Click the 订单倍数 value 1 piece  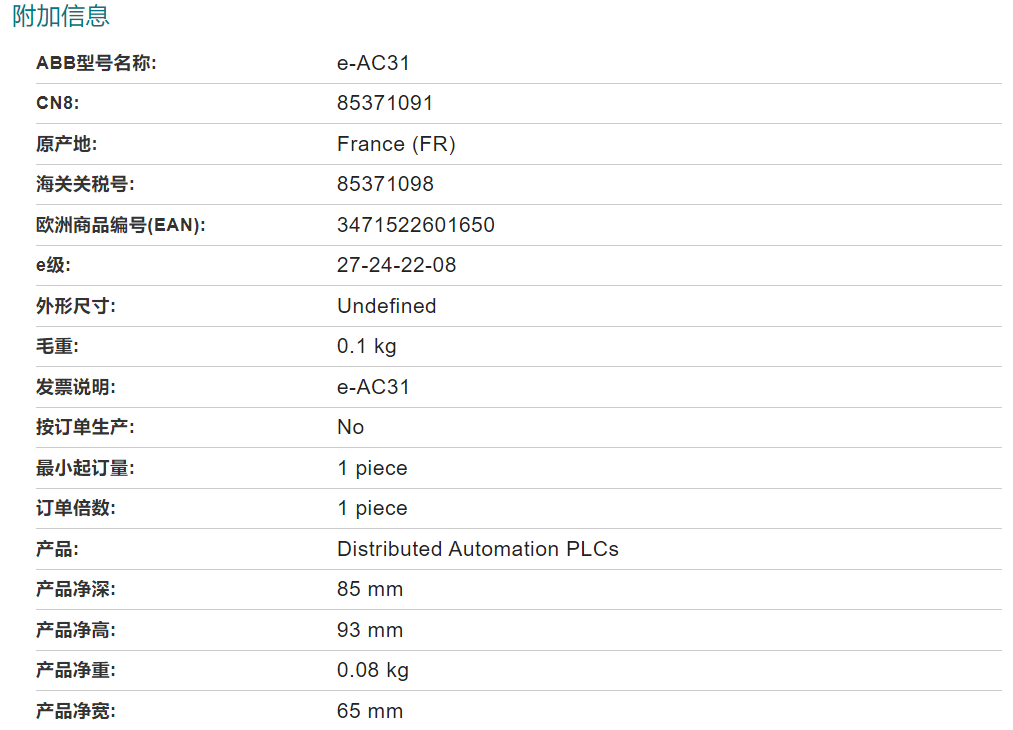pyautogui.click(x=372, y=508)
